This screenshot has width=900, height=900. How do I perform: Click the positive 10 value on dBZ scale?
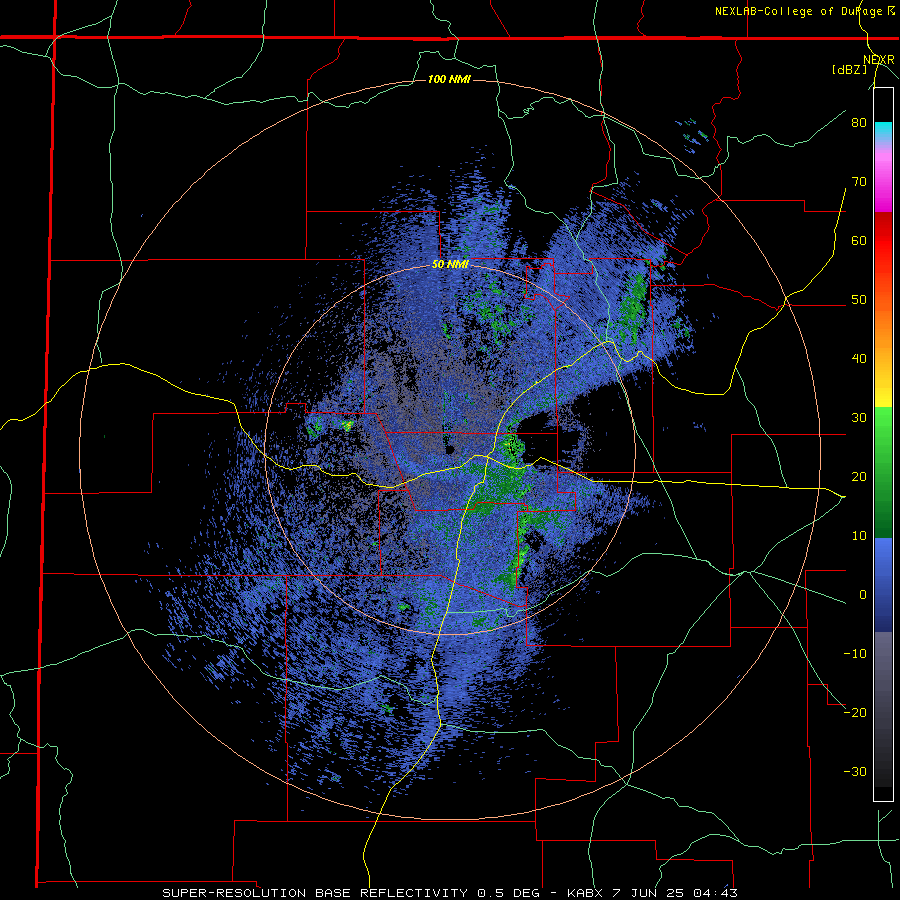point(859,536)
